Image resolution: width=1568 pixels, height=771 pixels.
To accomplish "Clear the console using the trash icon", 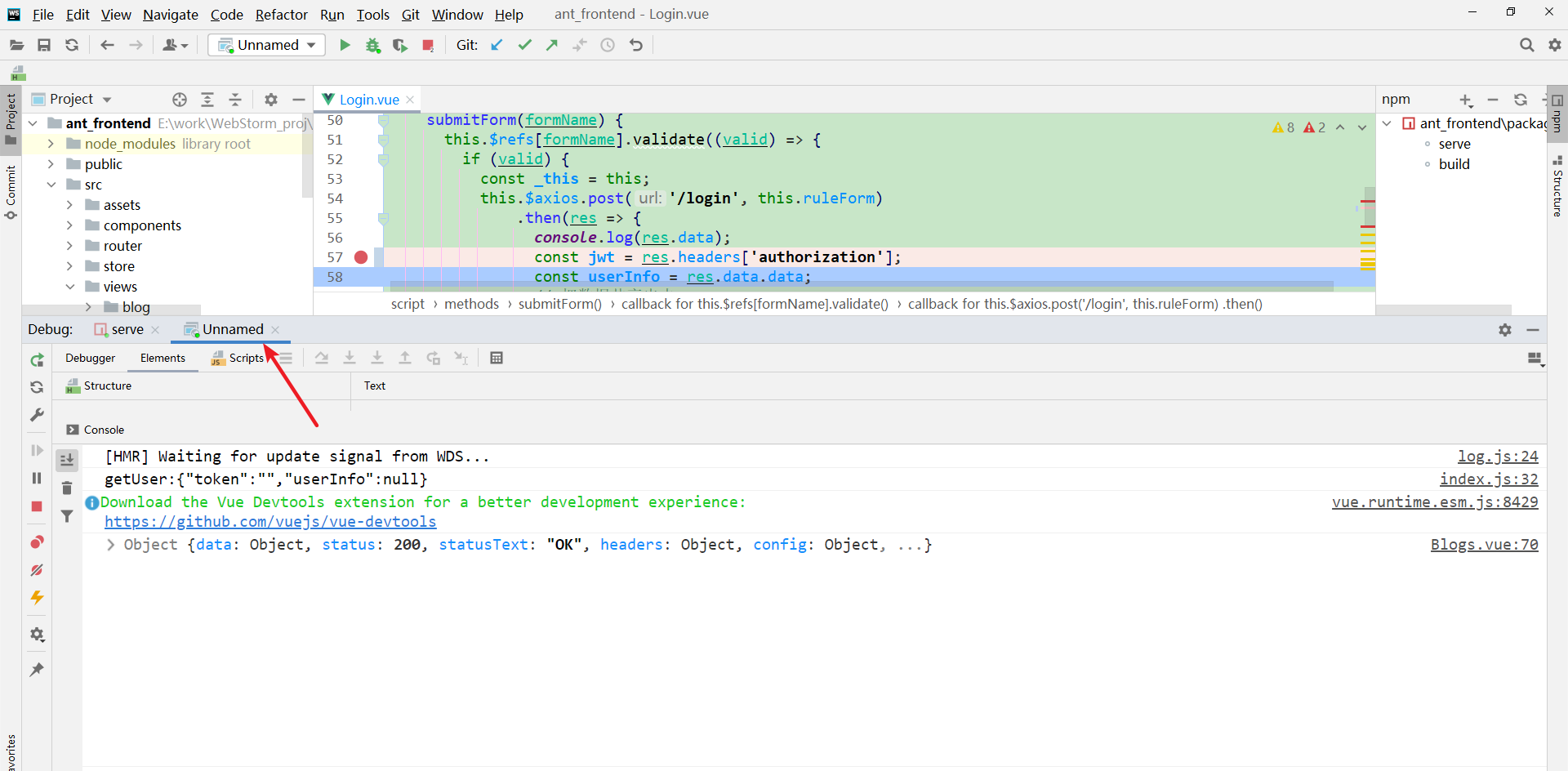I will point(67,488).
